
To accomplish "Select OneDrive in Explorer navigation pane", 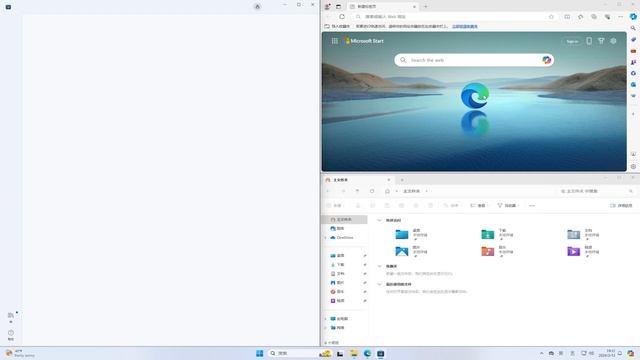I will [342, 238].
